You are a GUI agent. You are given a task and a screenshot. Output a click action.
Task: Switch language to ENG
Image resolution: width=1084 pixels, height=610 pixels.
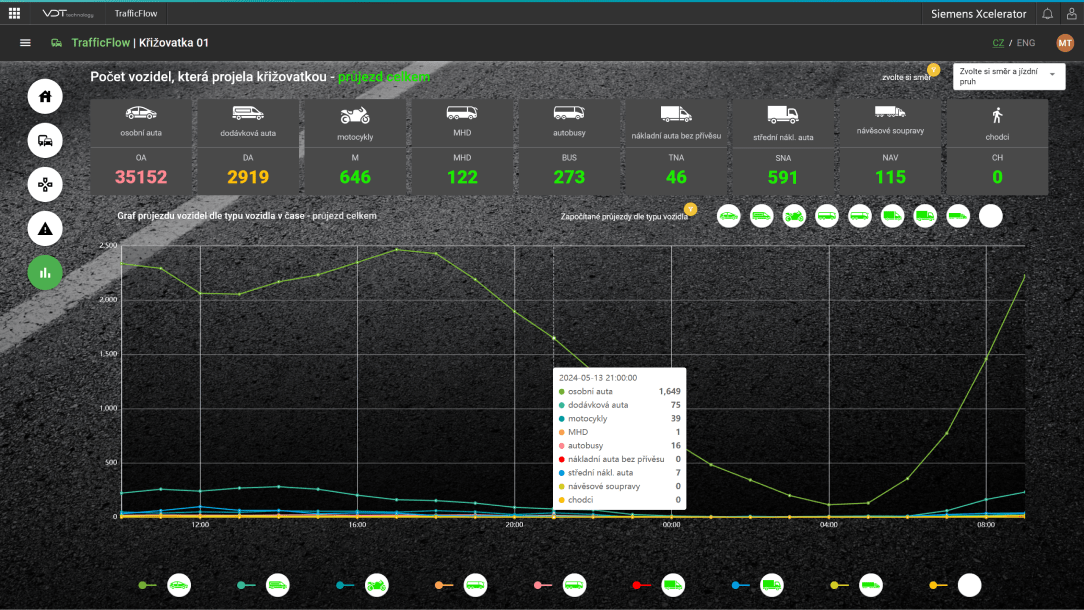[x=1026, y=43]
